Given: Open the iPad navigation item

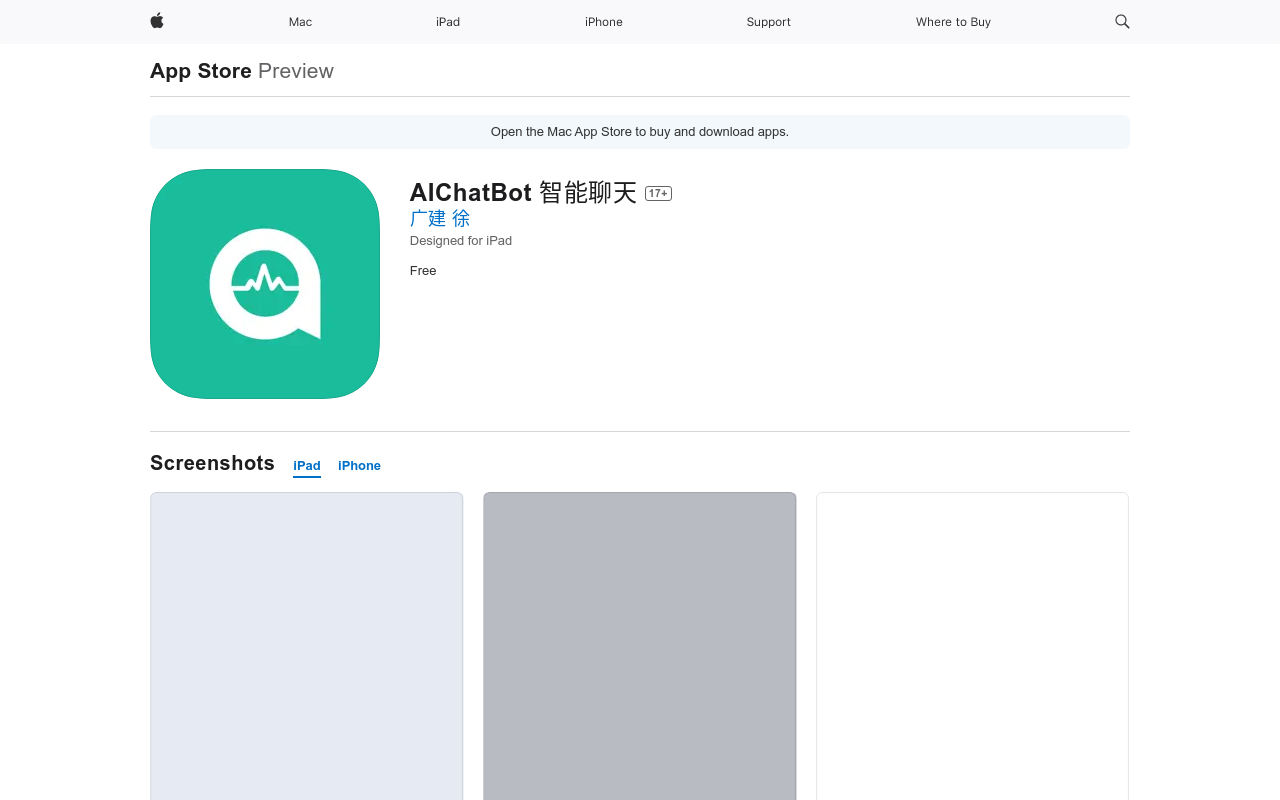Looking at the screenshot, I should (448, 22).
